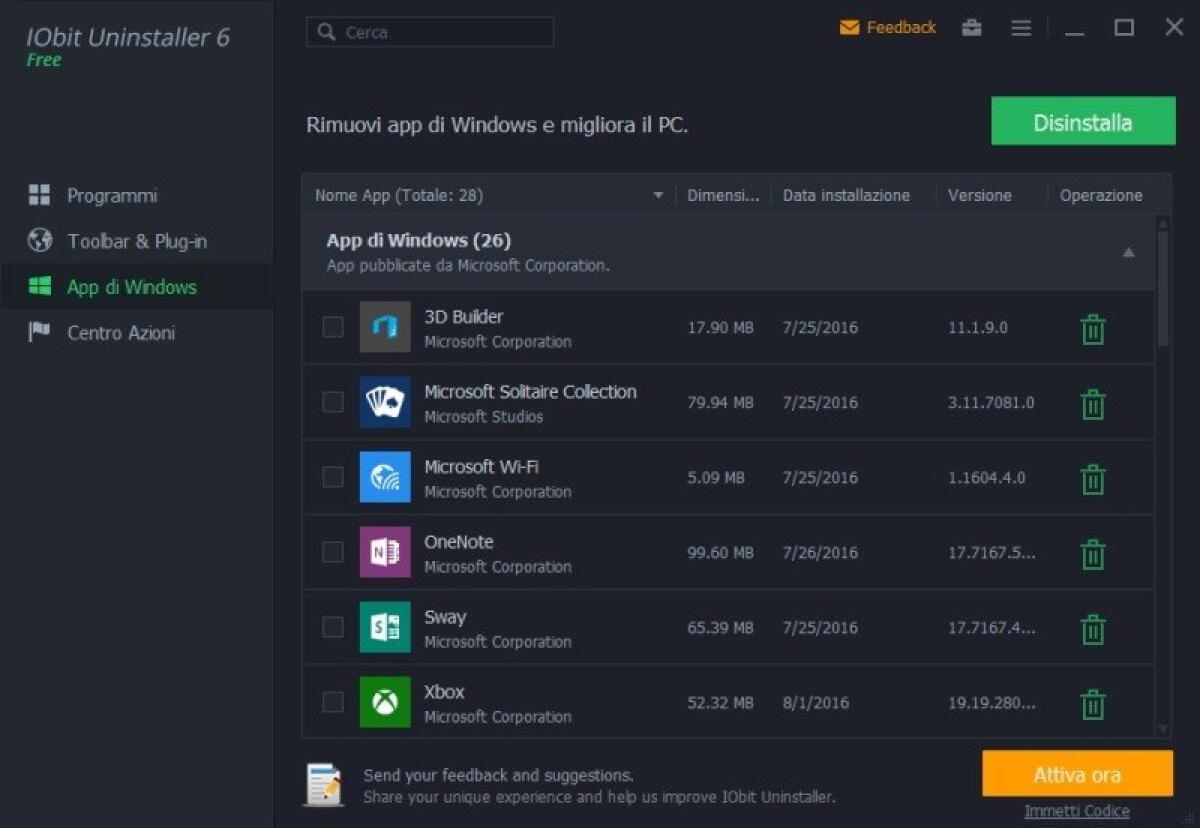Open the Immetti Codice link
The height and width of the screenshot is (828, 1200).
click(x=1077, y=810)
